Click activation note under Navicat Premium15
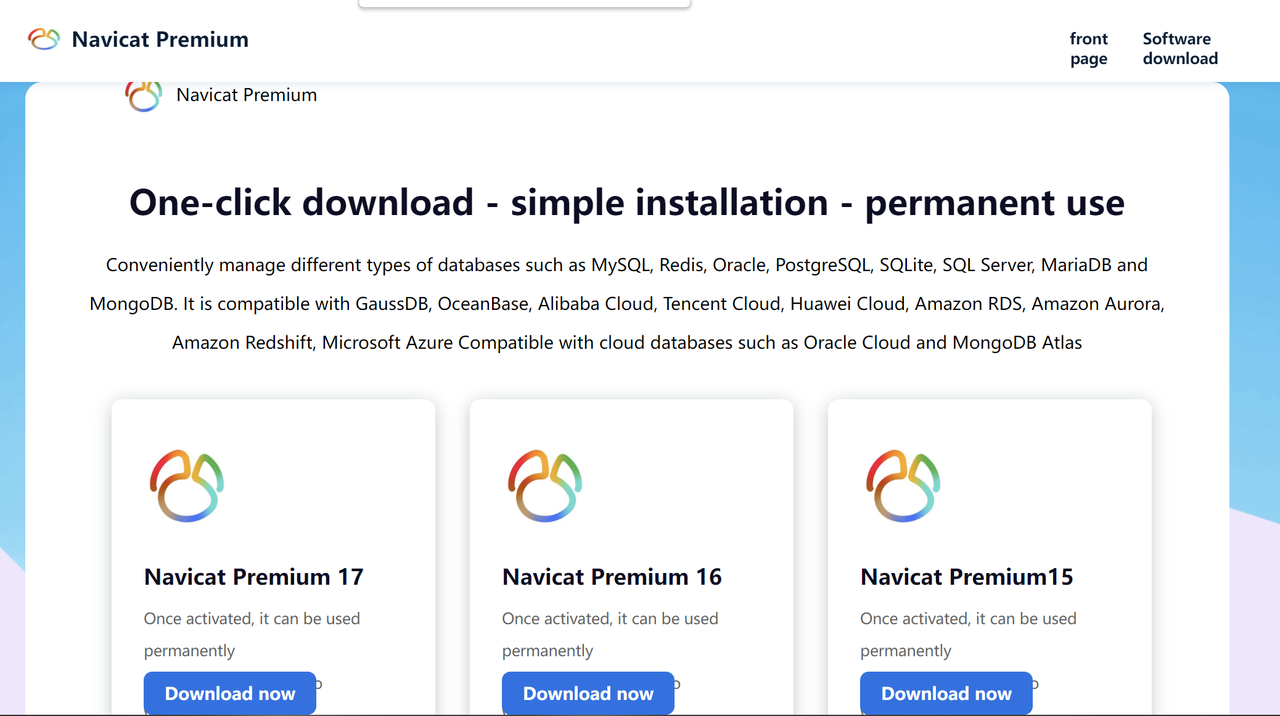Screen dimensions: 1280x716 (968, 634)
